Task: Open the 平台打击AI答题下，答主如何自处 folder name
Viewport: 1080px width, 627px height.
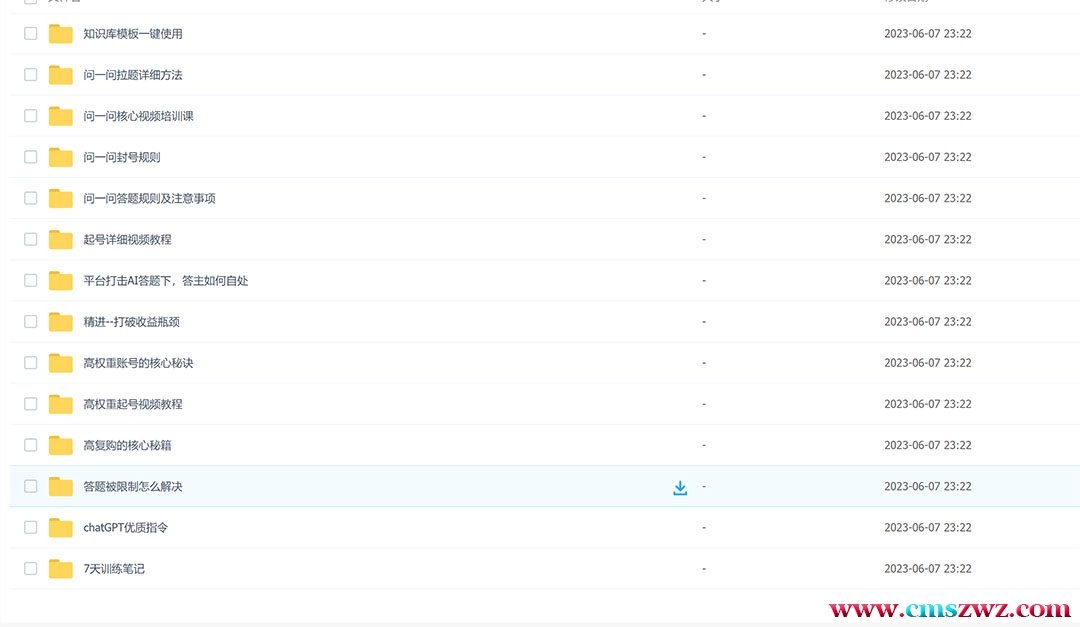Action: pyautogui.click(x=165, y=281)
